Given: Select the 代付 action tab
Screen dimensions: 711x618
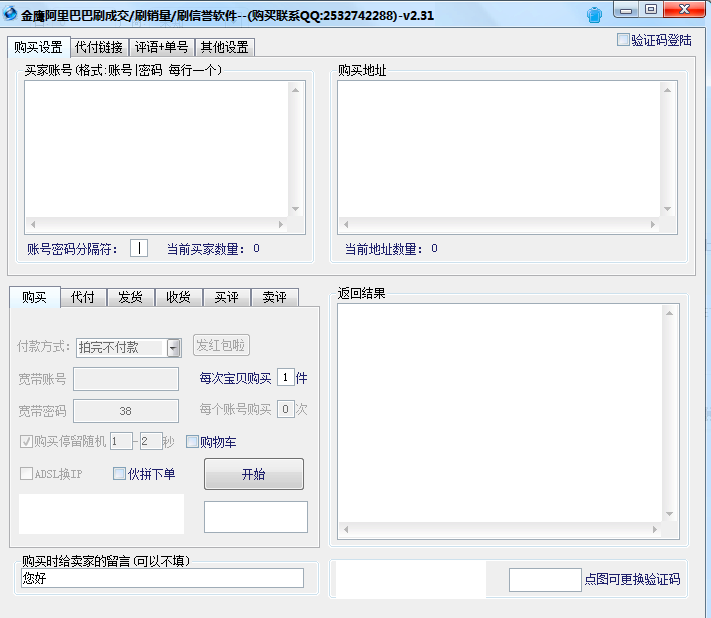Looking at the screenshot, I should pyautogui.click(x=83, y=297).
